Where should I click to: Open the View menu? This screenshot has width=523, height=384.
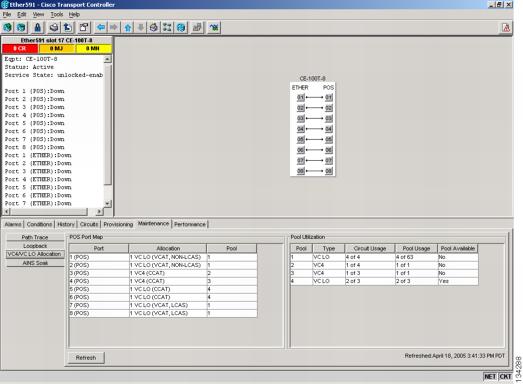click(x=38, y=14)
